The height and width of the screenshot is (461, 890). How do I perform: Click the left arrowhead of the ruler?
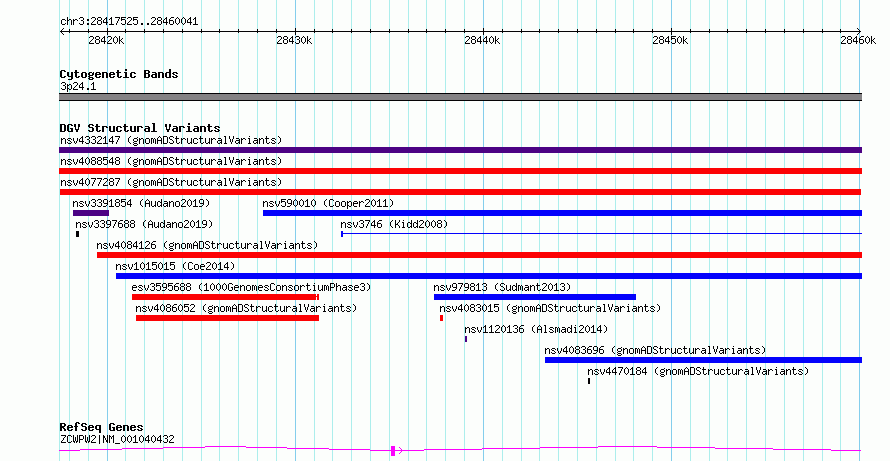62,31
